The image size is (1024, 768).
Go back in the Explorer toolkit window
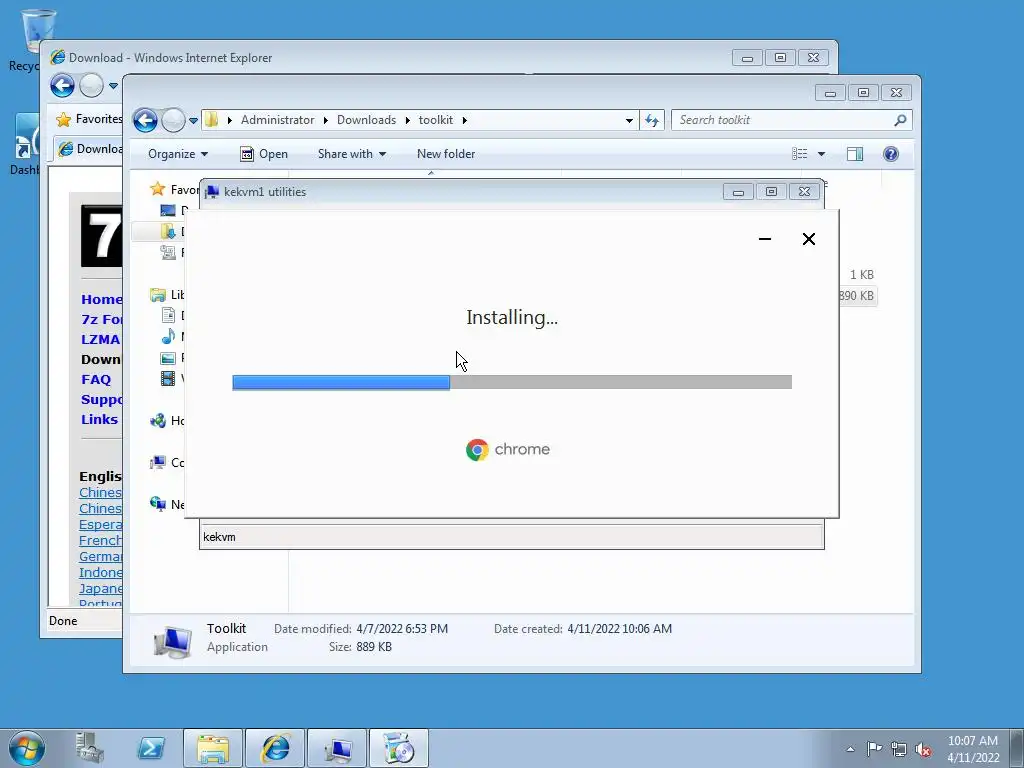tap(145, 120)
